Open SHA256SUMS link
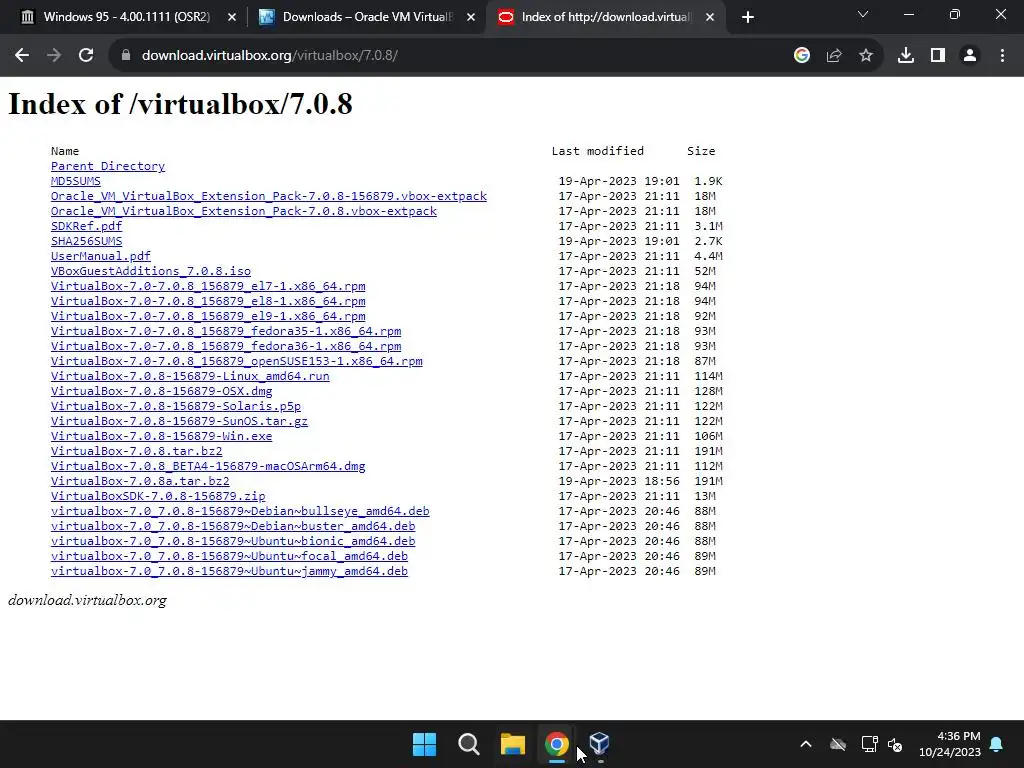1024x768 pixels. point(86,241)
